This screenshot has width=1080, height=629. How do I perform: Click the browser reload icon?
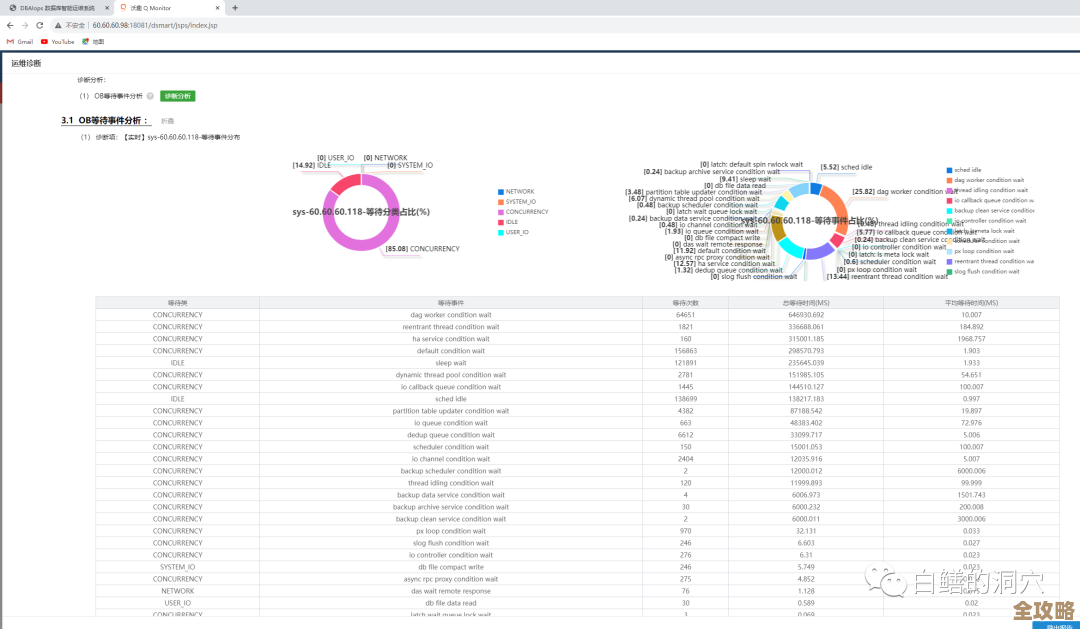click(39, 25)
